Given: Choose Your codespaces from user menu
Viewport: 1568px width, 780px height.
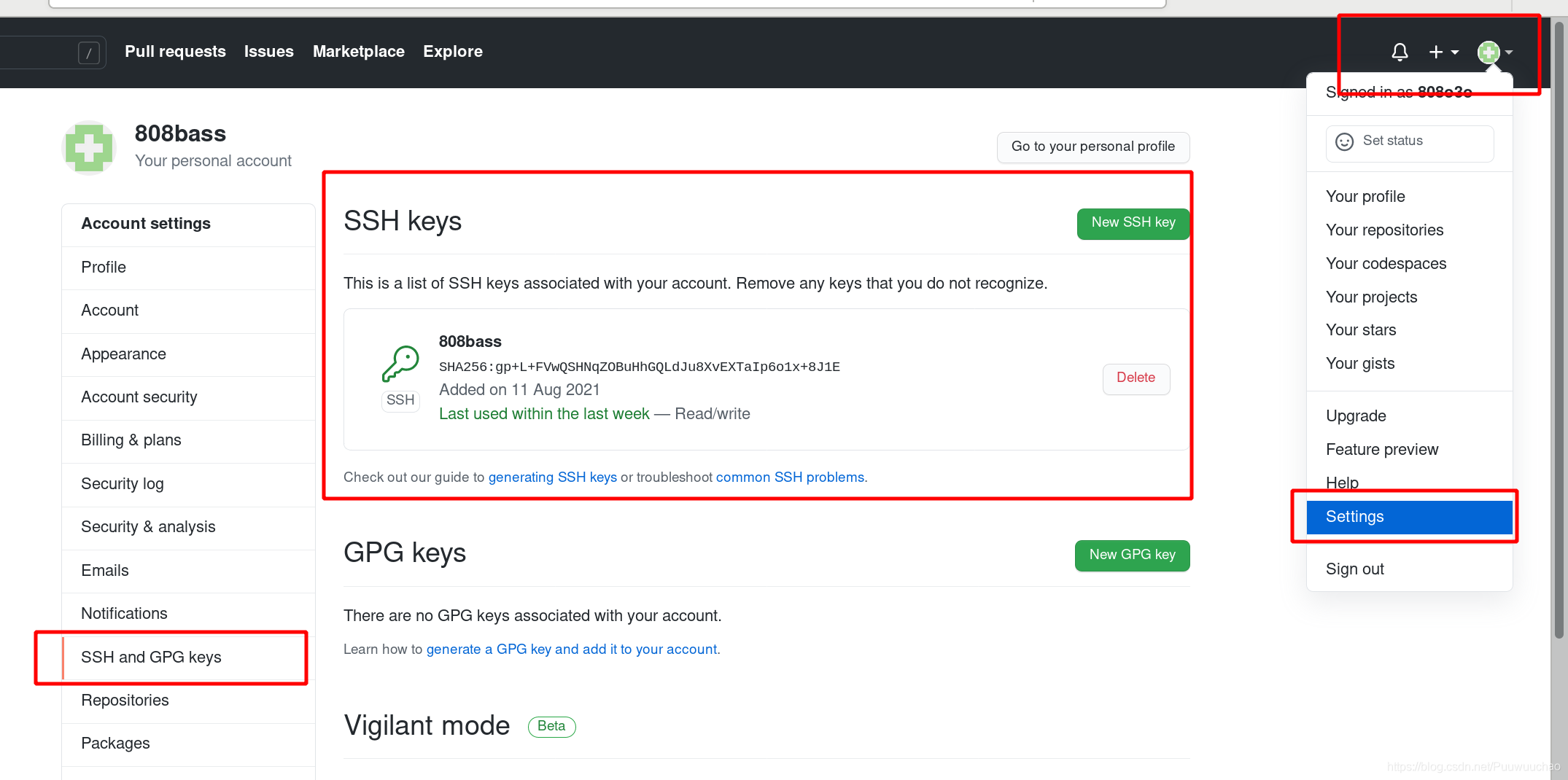Looking at the screenshot, I should click(1409, 264).
